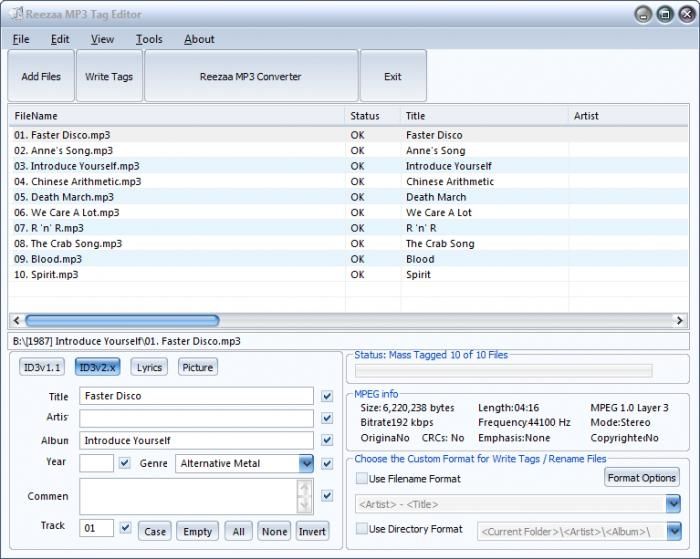
Task: Click into the Album text field
Action: coord(196,440)
